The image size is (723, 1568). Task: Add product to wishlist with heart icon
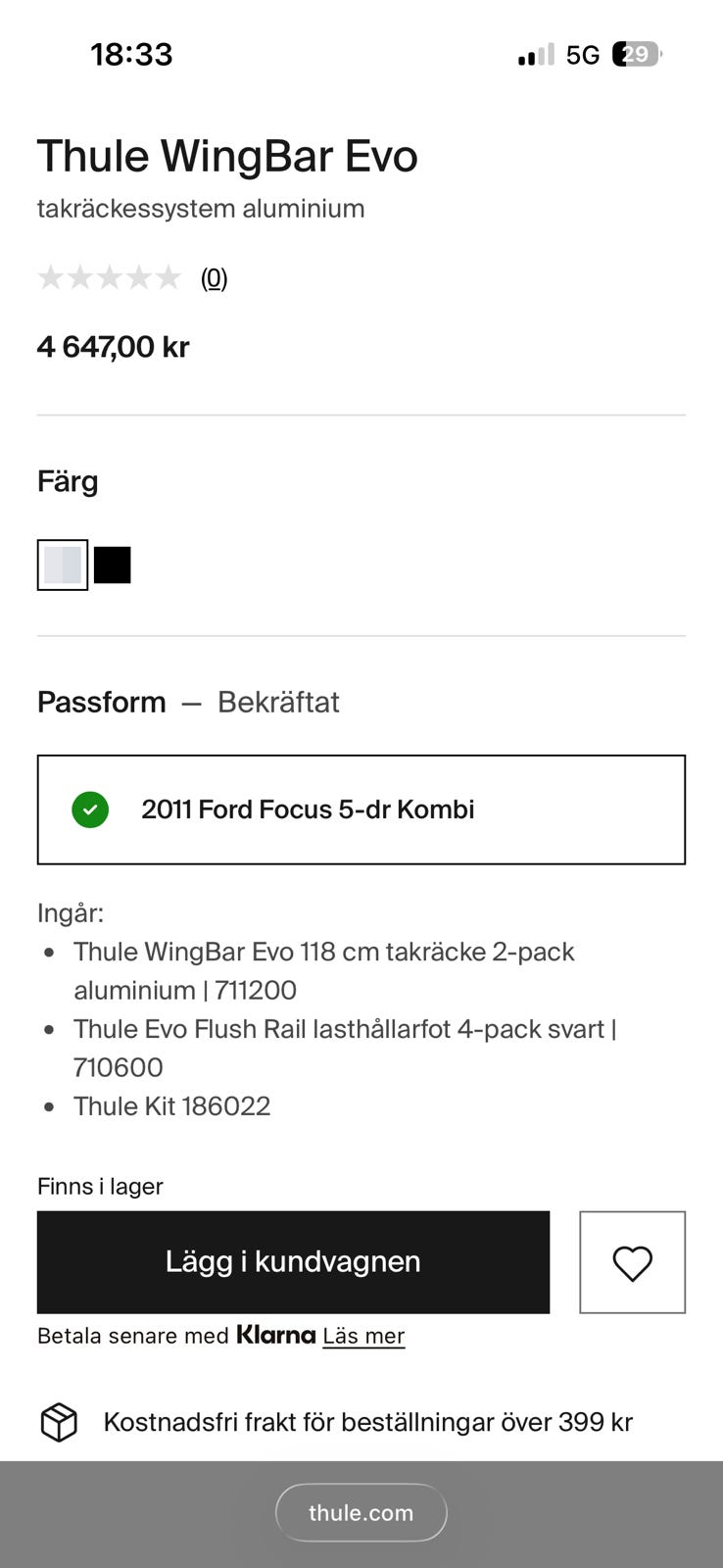(x=632, y=1262)
